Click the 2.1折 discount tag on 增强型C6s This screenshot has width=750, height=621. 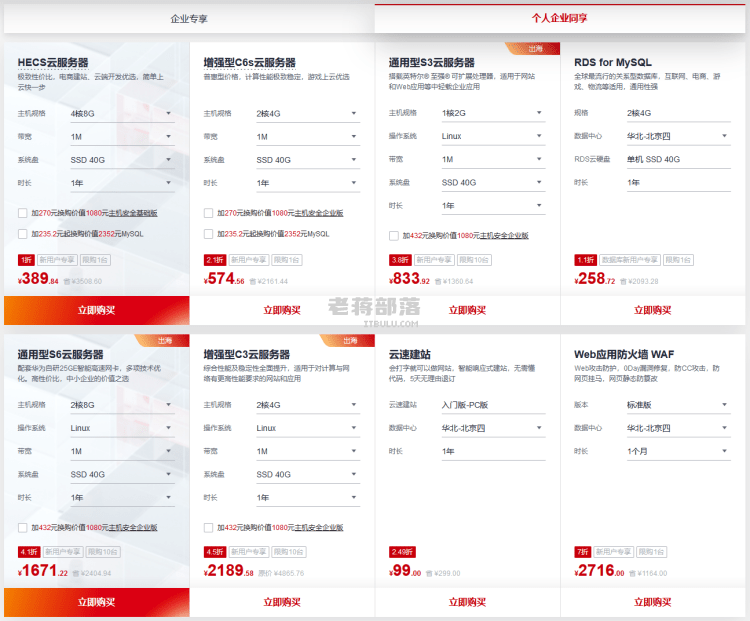[215, 260]
